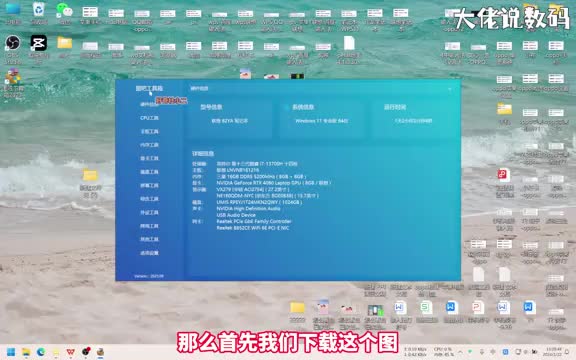
Task: Click the DDR5 5200MHz memory row
Action: (261, 177)
